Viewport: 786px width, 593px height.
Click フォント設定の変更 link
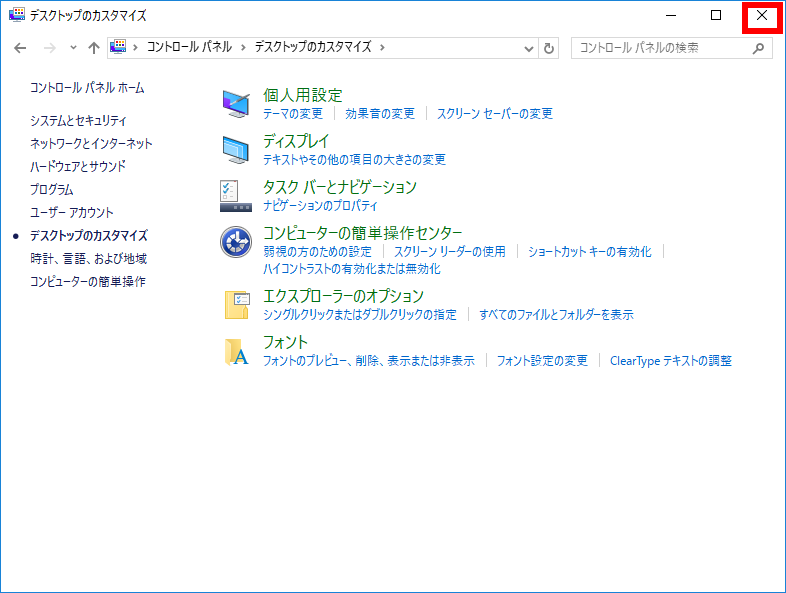(542, 361)
